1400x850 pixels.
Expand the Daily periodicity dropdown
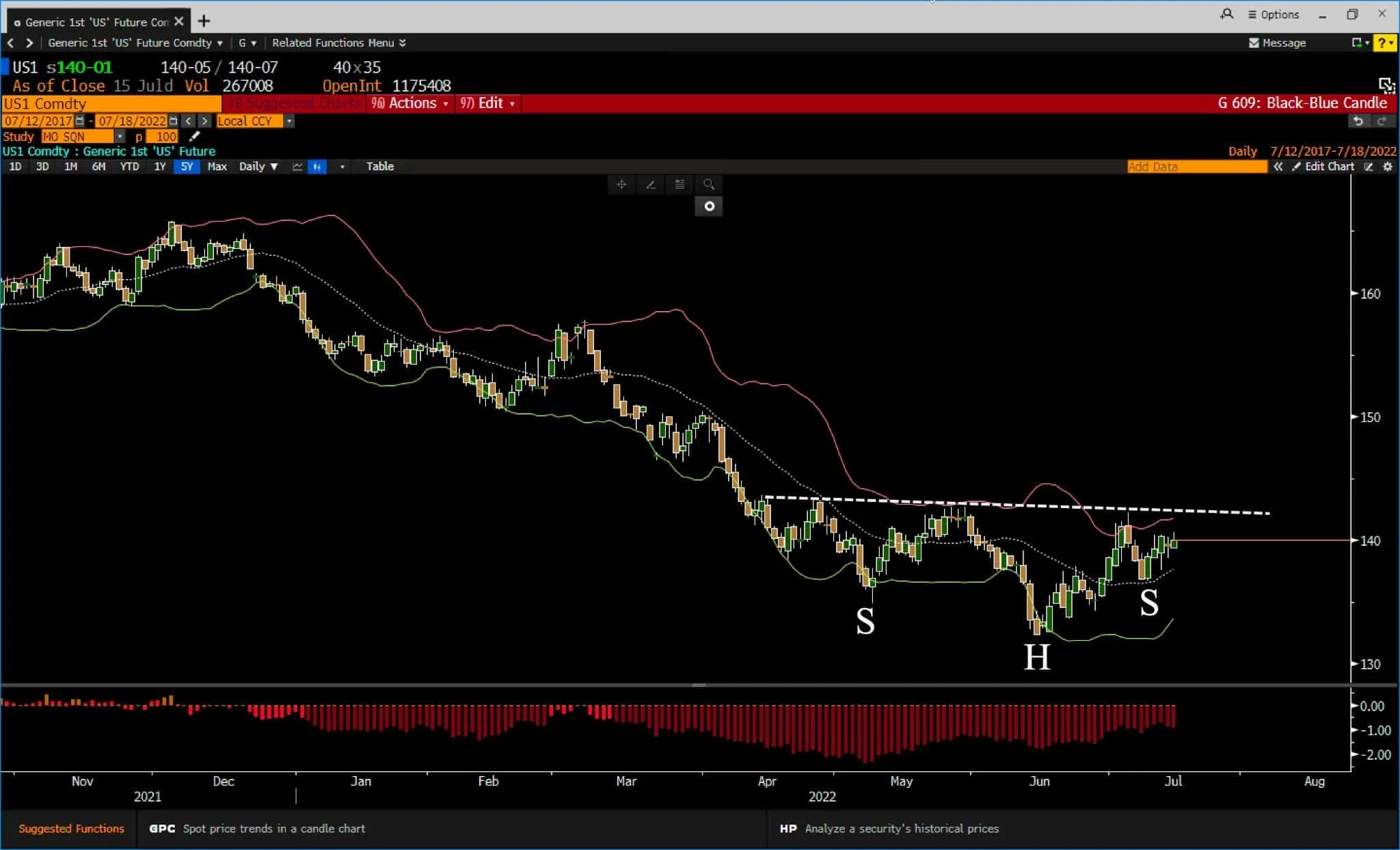(258, 167)
